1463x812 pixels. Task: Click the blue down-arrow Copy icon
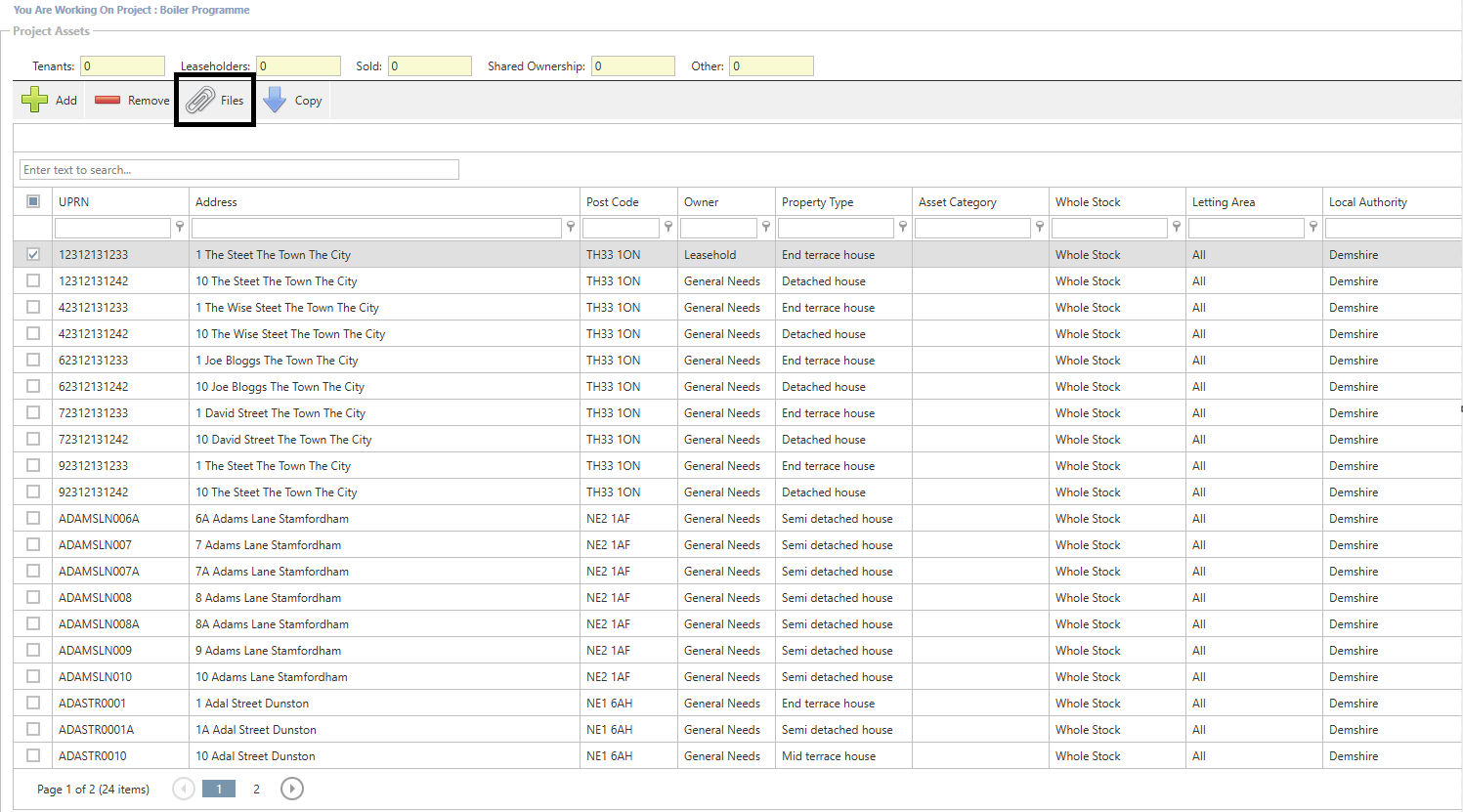point(276,100)
